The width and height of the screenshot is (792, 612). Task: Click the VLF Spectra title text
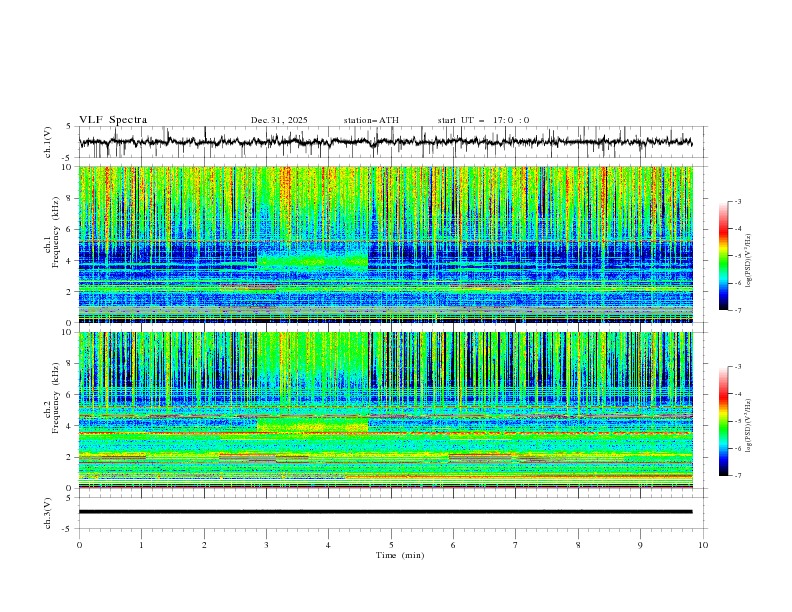point(113,120)
